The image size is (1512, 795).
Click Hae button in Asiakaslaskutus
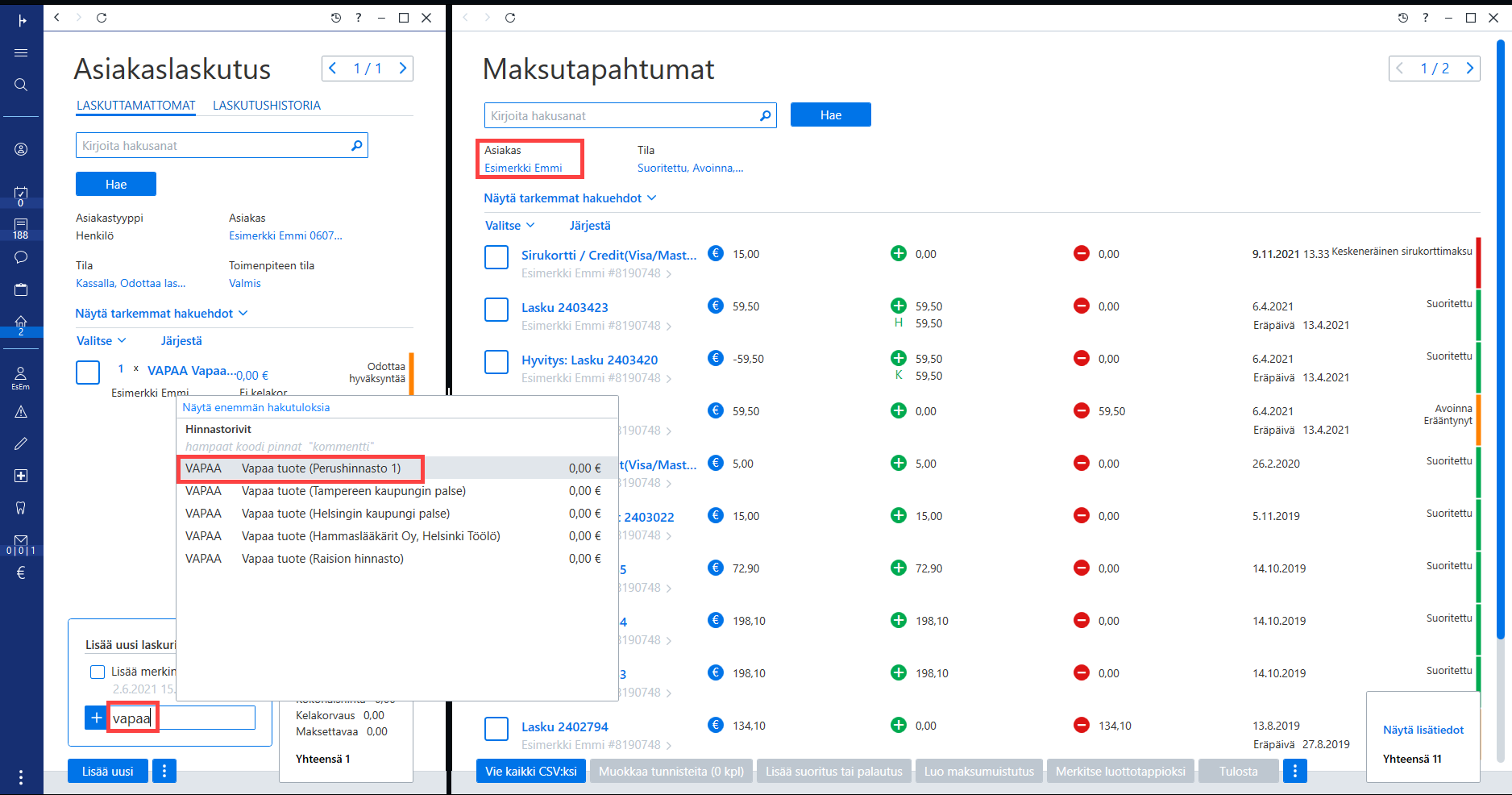coord(116,184)
